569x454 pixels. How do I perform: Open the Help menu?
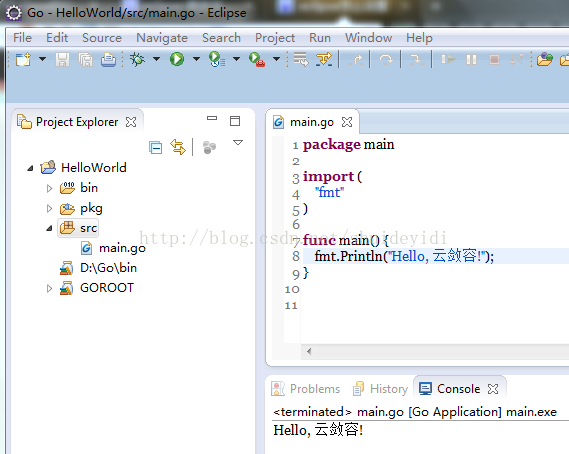[419, 38]
